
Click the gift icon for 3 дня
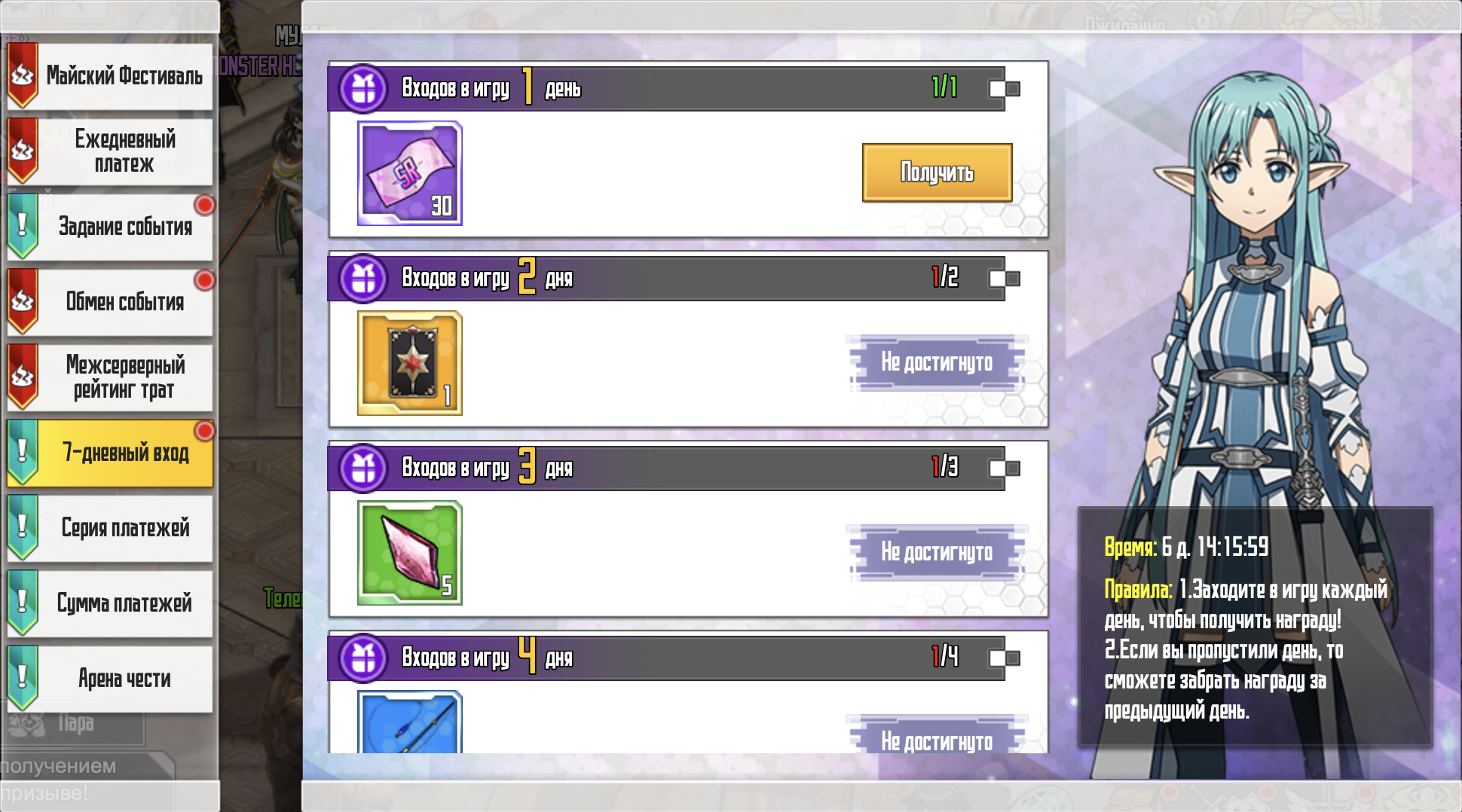tap(363, 468)
